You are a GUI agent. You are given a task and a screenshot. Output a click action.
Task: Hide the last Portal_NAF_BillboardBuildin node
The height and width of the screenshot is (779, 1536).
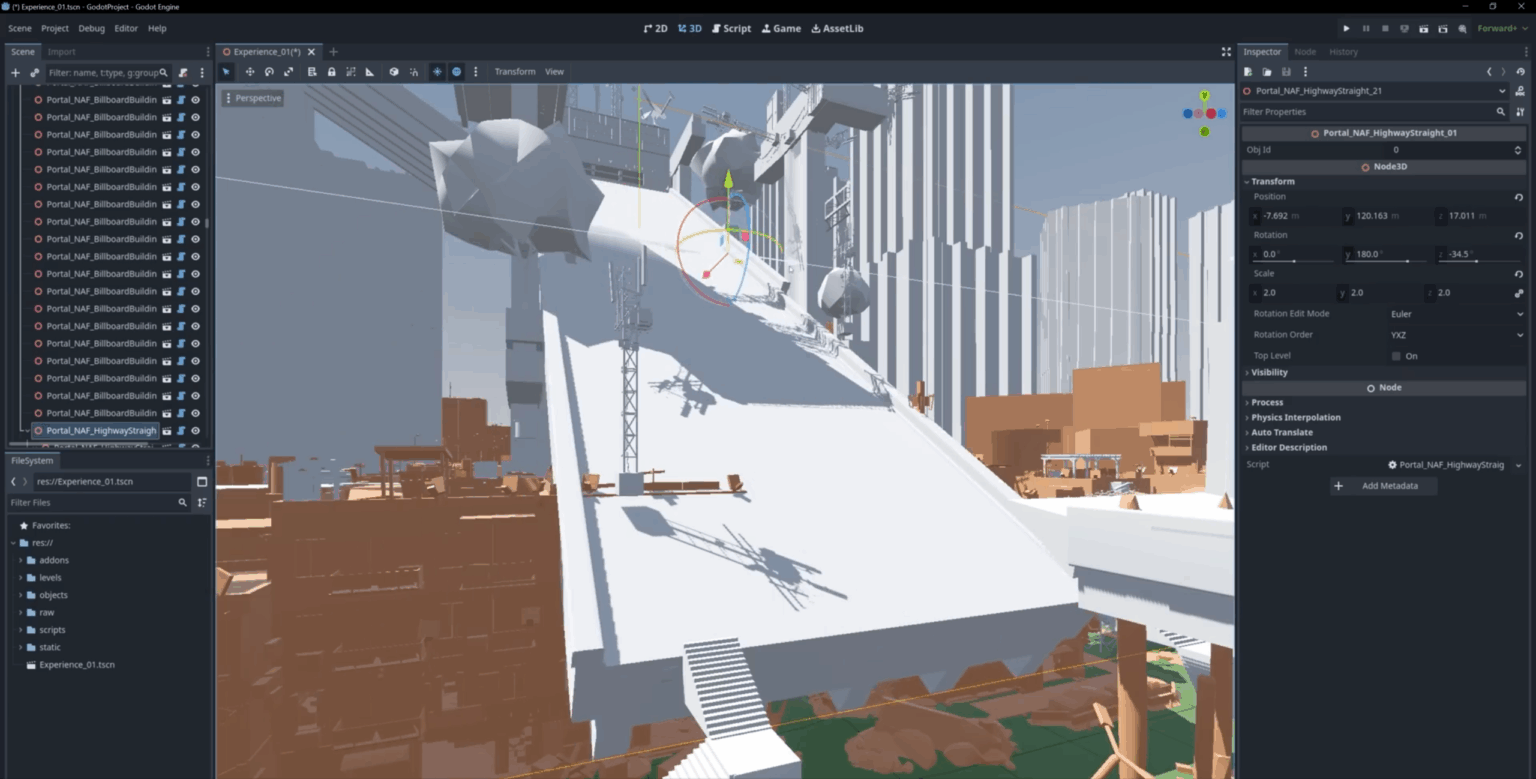[x=196, y=413]
